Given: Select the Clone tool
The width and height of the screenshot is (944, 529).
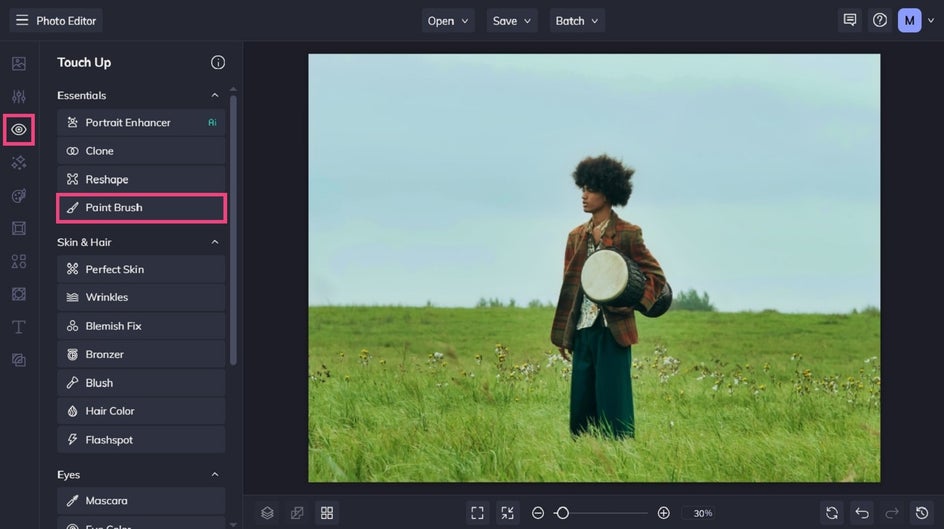Looking at the screenshot, I should [141, 151].
